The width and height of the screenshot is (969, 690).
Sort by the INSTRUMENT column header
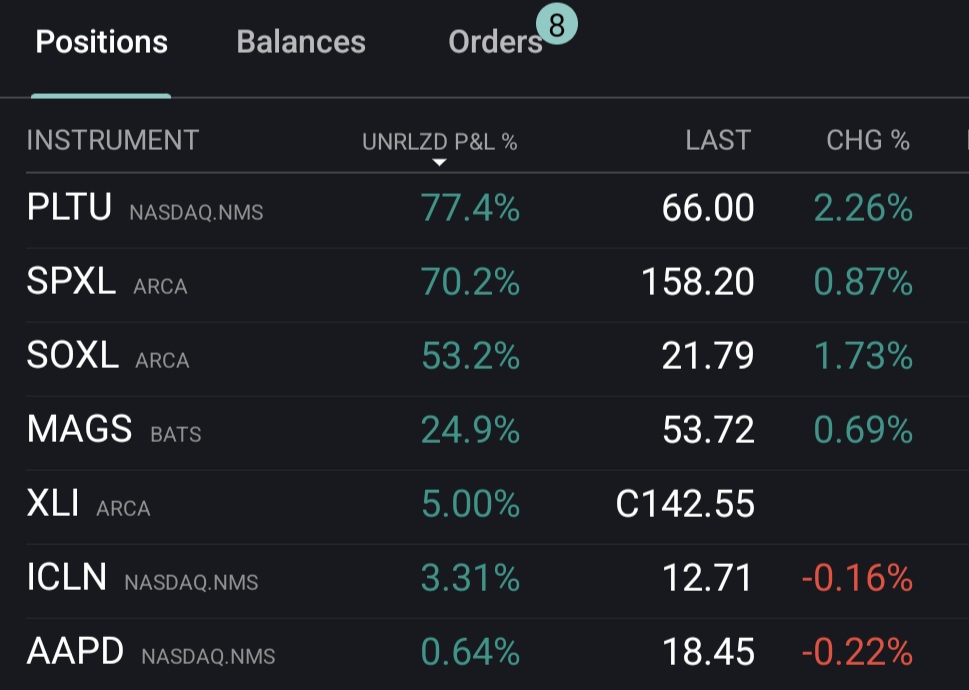pos(112,141)
